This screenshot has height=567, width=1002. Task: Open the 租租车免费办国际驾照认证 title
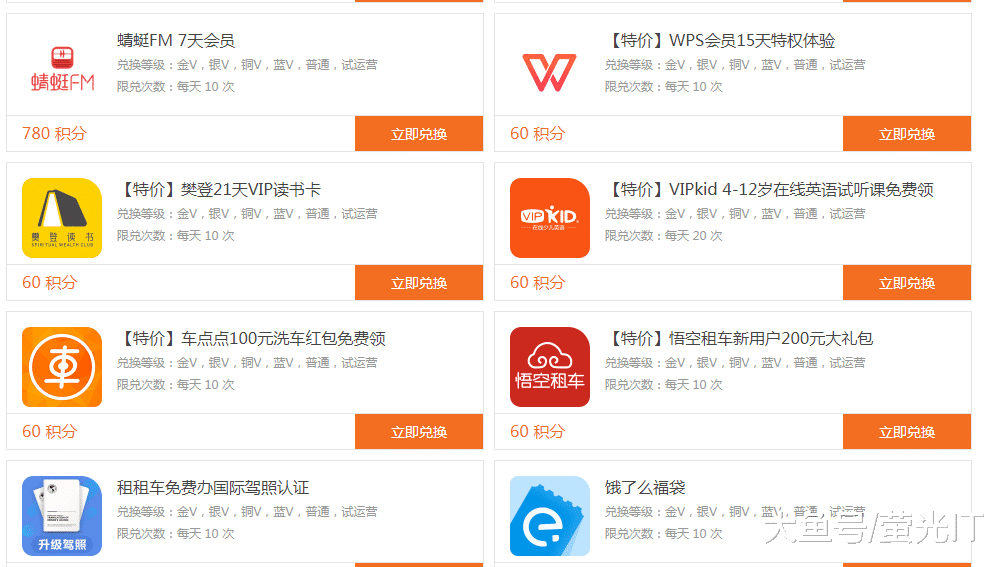(213, 488)
